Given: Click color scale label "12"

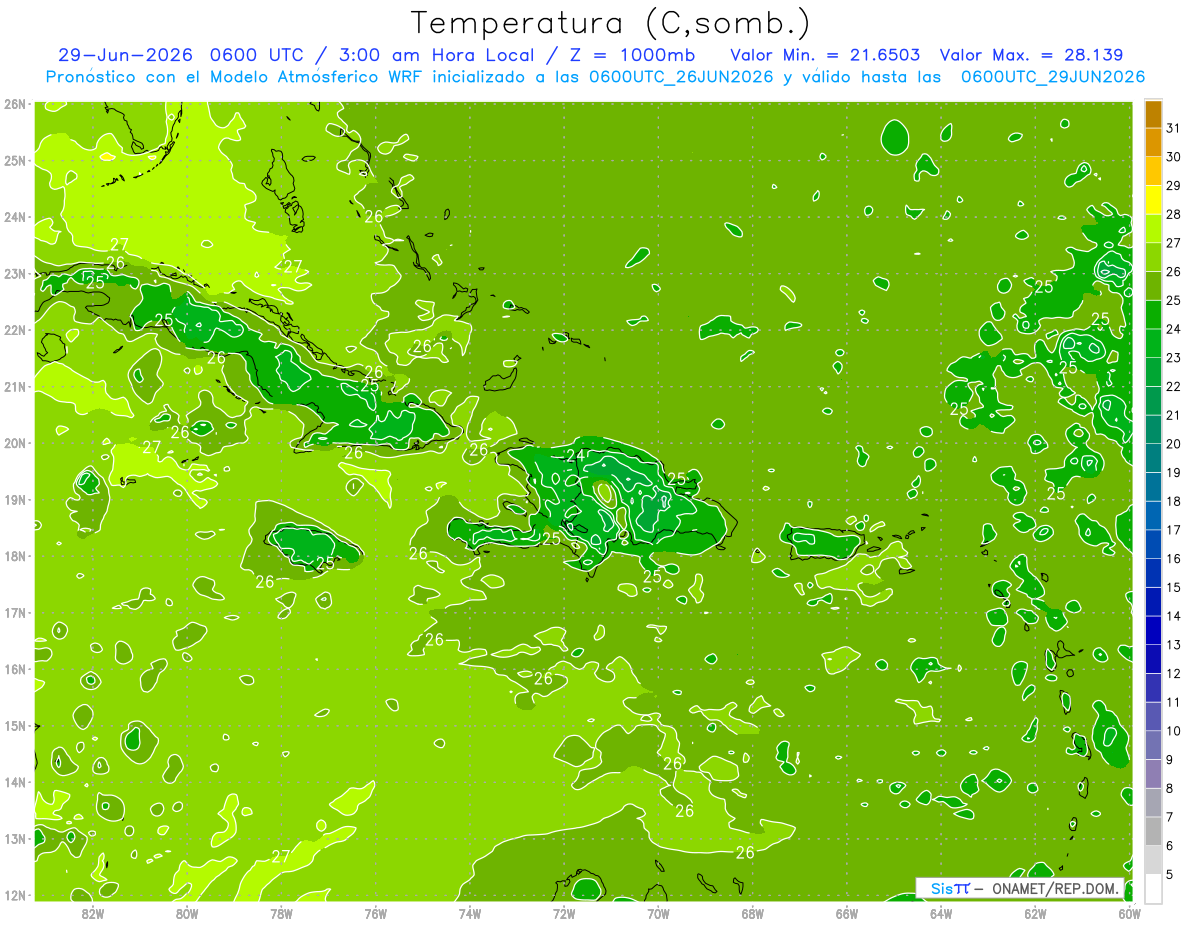Looking at the screenshot, I should point(1173,673).
